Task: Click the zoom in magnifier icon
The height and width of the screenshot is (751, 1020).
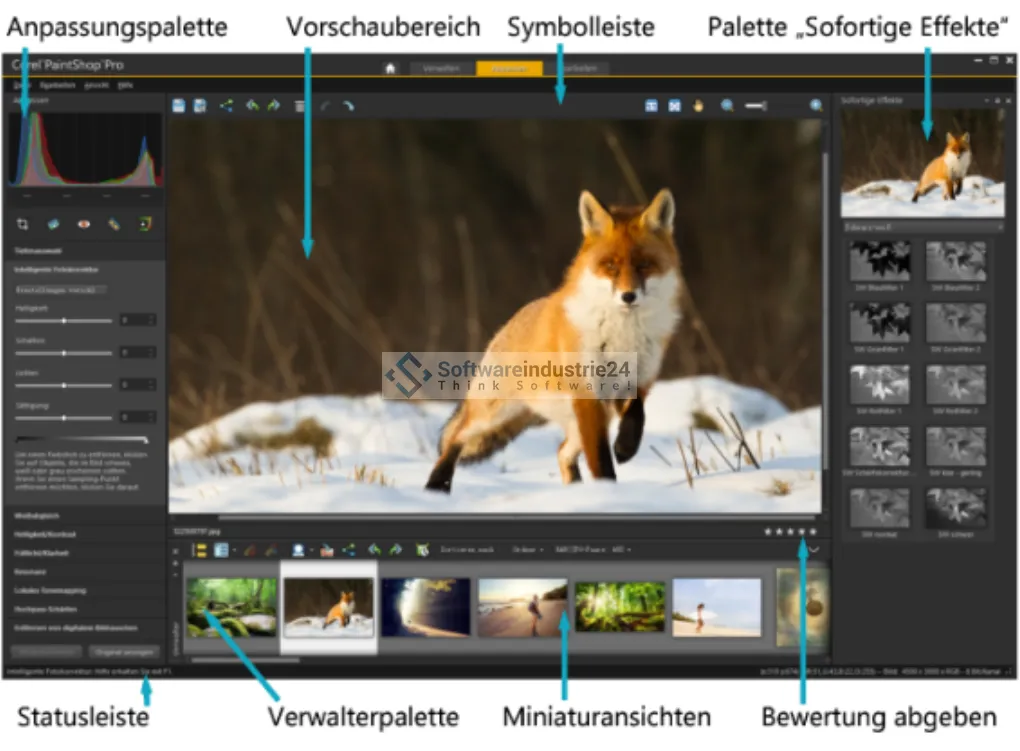Action: tap(816, 105)
